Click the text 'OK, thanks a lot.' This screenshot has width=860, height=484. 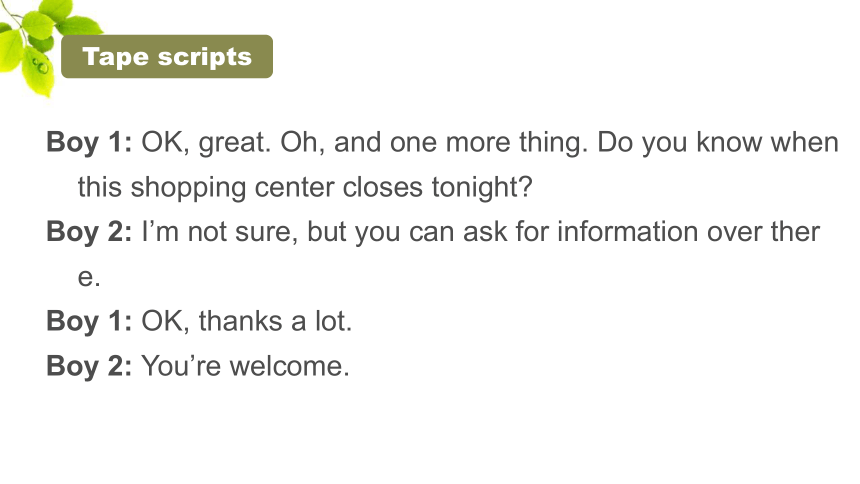coord(246,321)
